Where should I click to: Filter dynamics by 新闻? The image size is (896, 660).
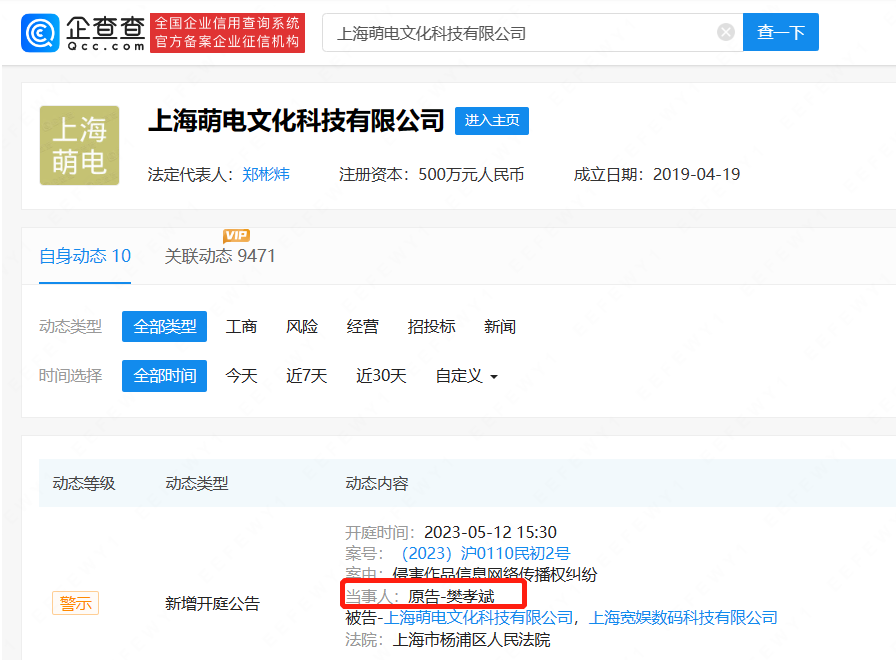pyautogui.click(x=500, y=326)
